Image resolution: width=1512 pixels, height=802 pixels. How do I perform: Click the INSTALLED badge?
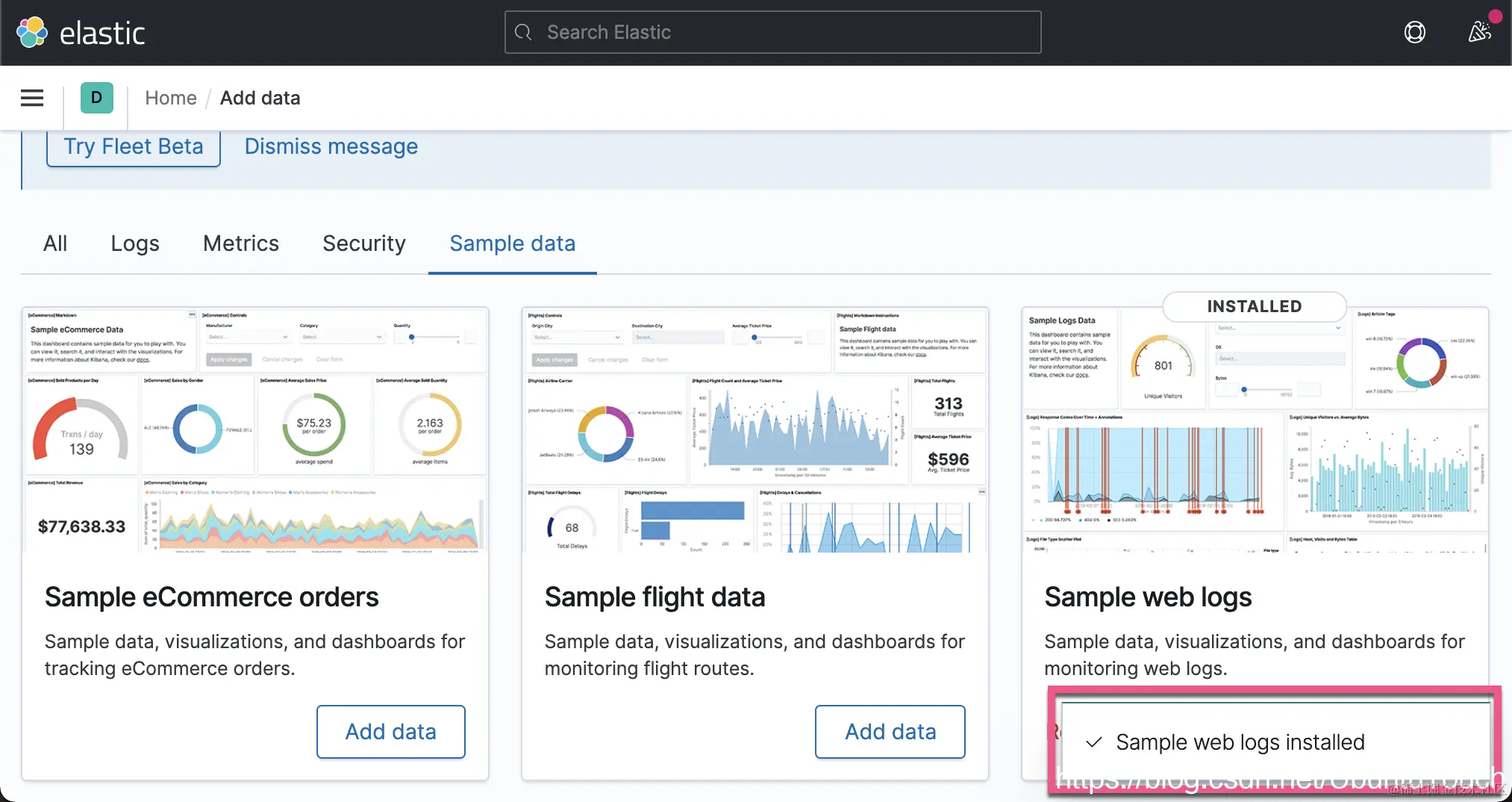(x=1255, y=306)
